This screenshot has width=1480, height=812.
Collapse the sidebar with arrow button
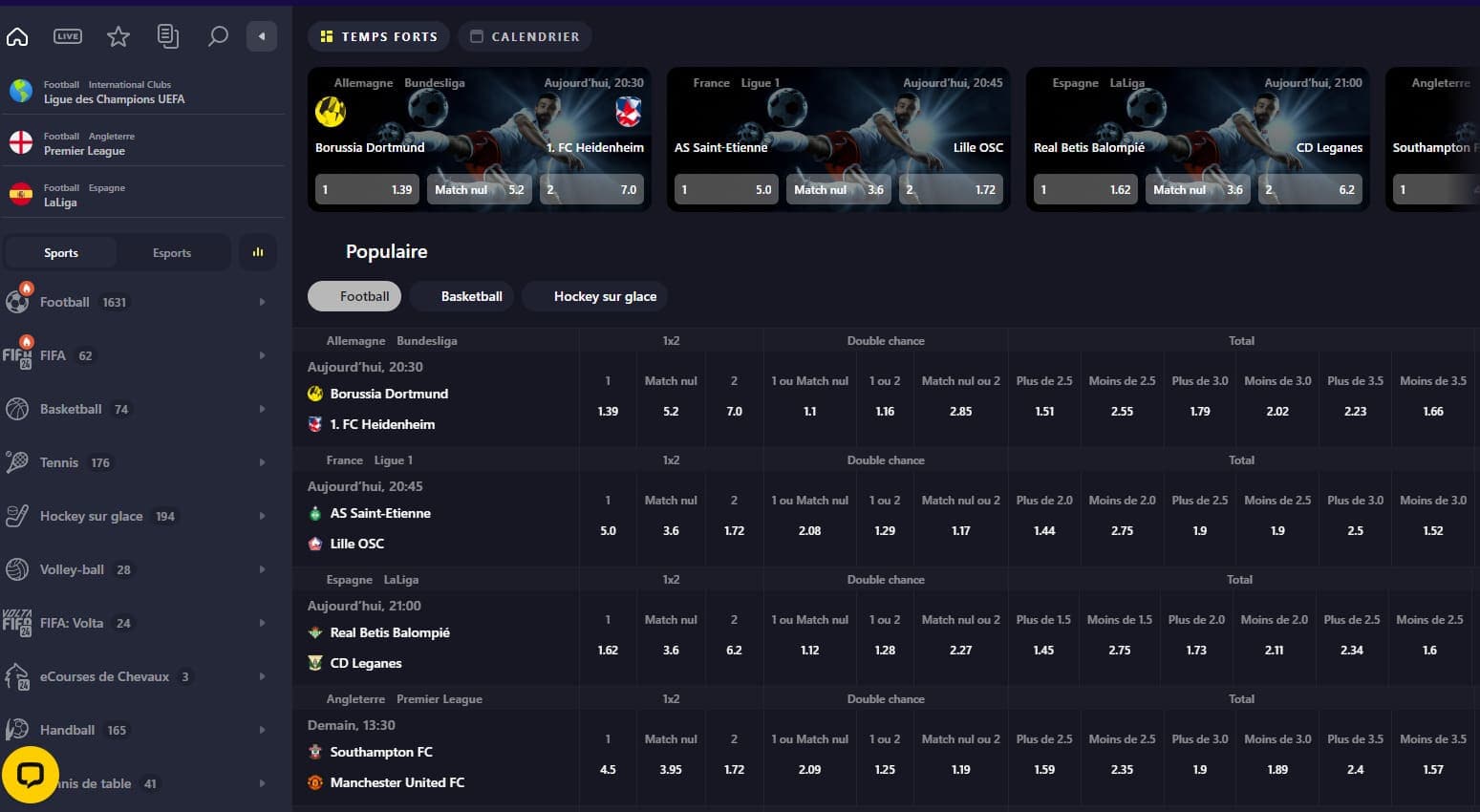pos(262,36)
